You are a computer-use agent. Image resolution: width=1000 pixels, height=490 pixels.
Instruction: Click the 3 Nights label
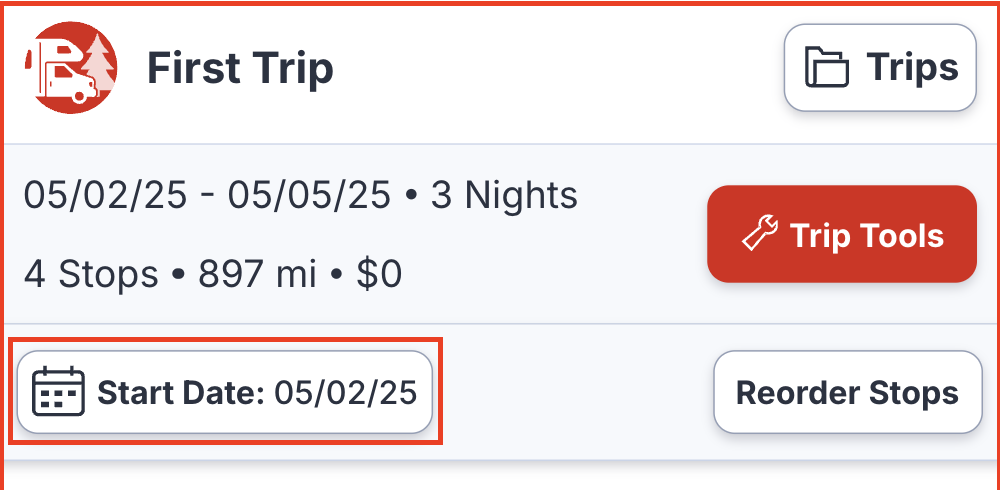504,195
